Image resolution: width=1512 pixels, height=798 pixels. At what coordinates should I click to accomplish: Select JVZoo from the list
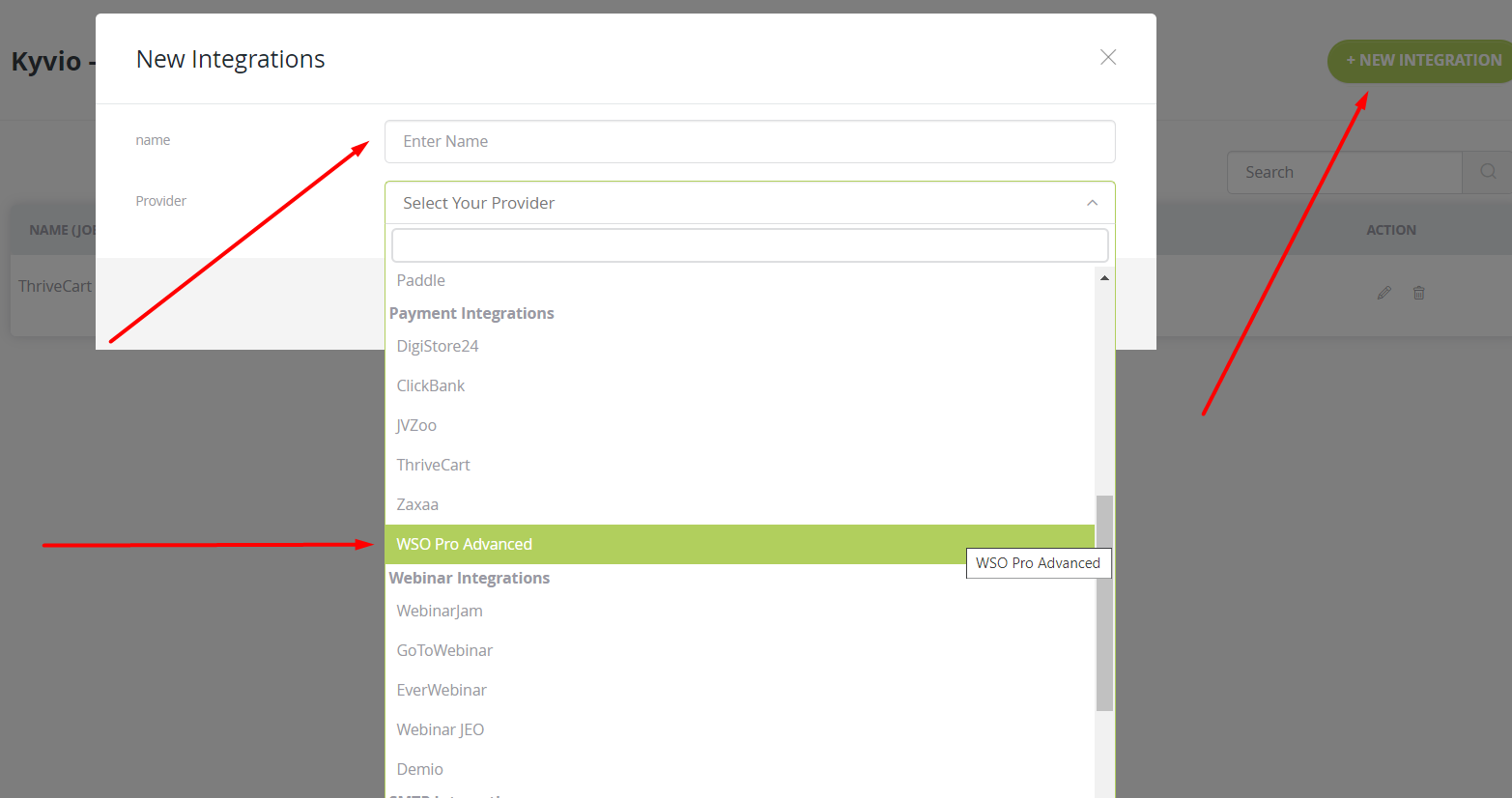tap(740, 425)
